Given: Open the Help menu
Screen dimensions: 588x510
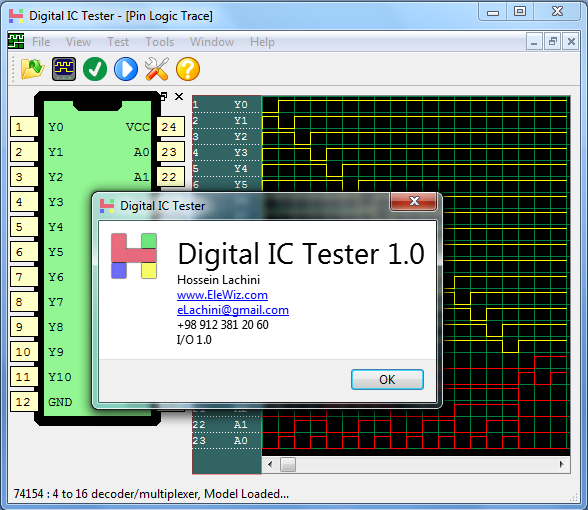Looking at the screenshot, I should (x=262, y=42).
